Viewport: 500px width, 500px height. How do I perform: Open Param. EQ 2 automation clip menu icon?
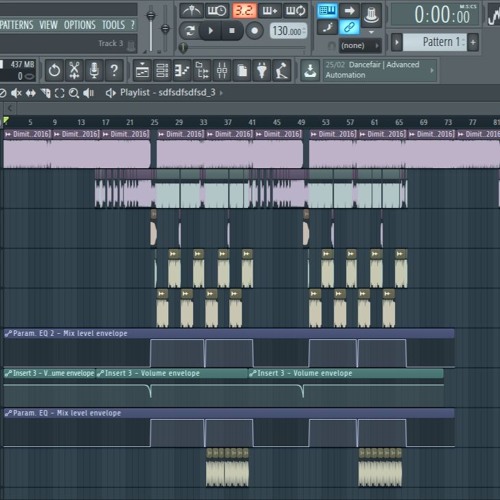(x=8, y=333)
